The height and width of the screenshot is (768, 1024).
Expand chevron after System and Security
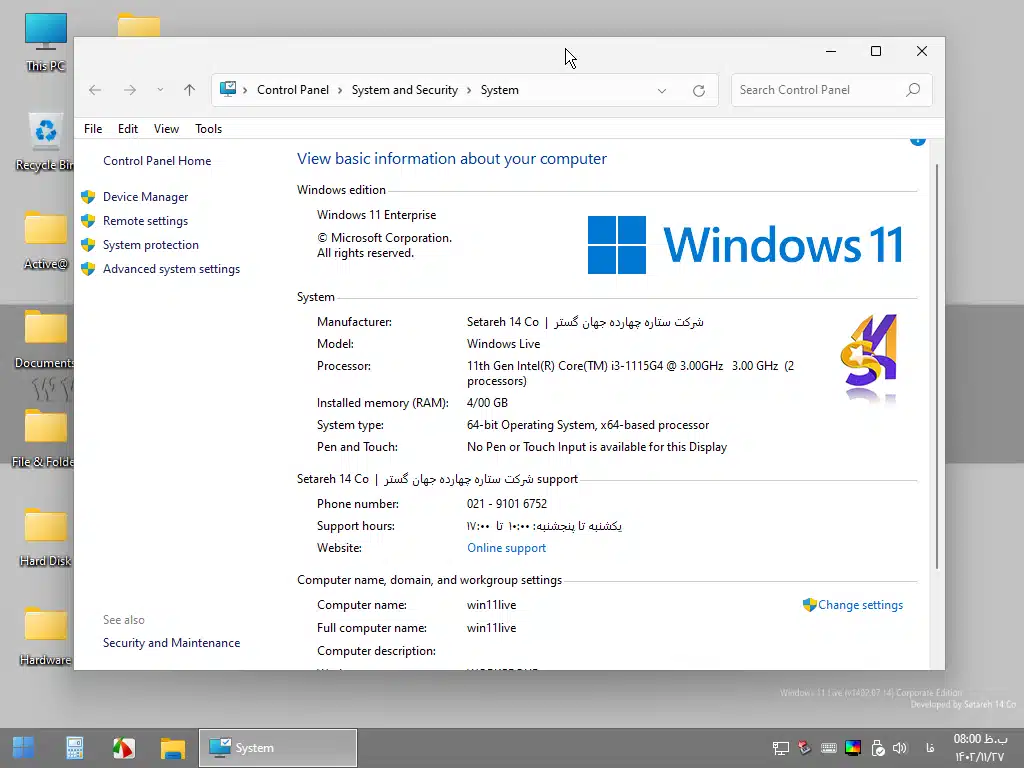click(x=469, y=90)
